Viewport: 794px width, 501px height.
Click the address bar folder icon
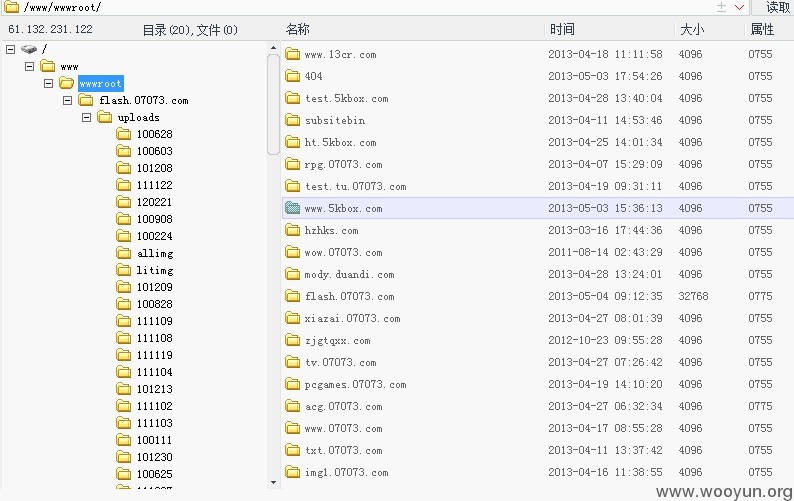[11, 7]
